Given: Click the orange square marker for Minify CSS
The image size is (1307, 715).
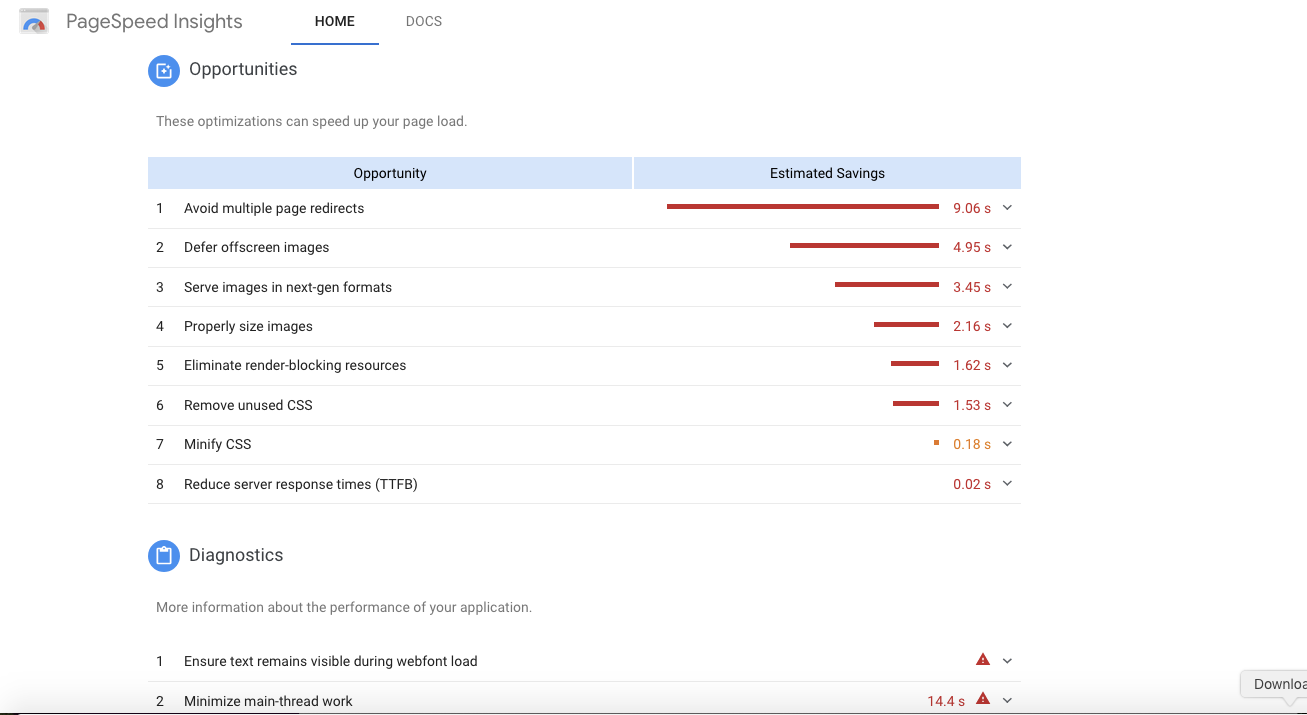Looking at the screenshot, I should click(936, 443).
